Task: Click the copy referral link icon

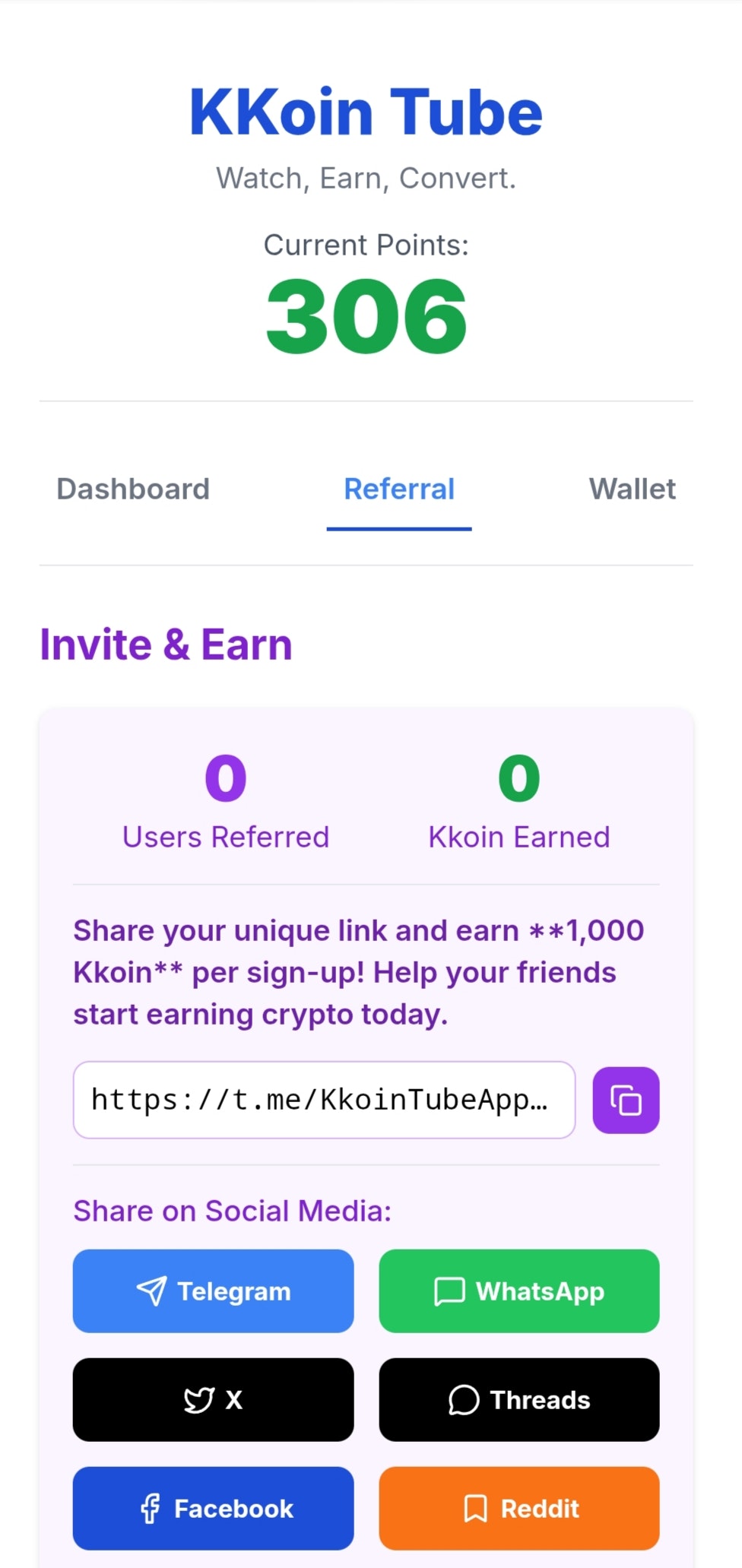Action: (625, 1100)
